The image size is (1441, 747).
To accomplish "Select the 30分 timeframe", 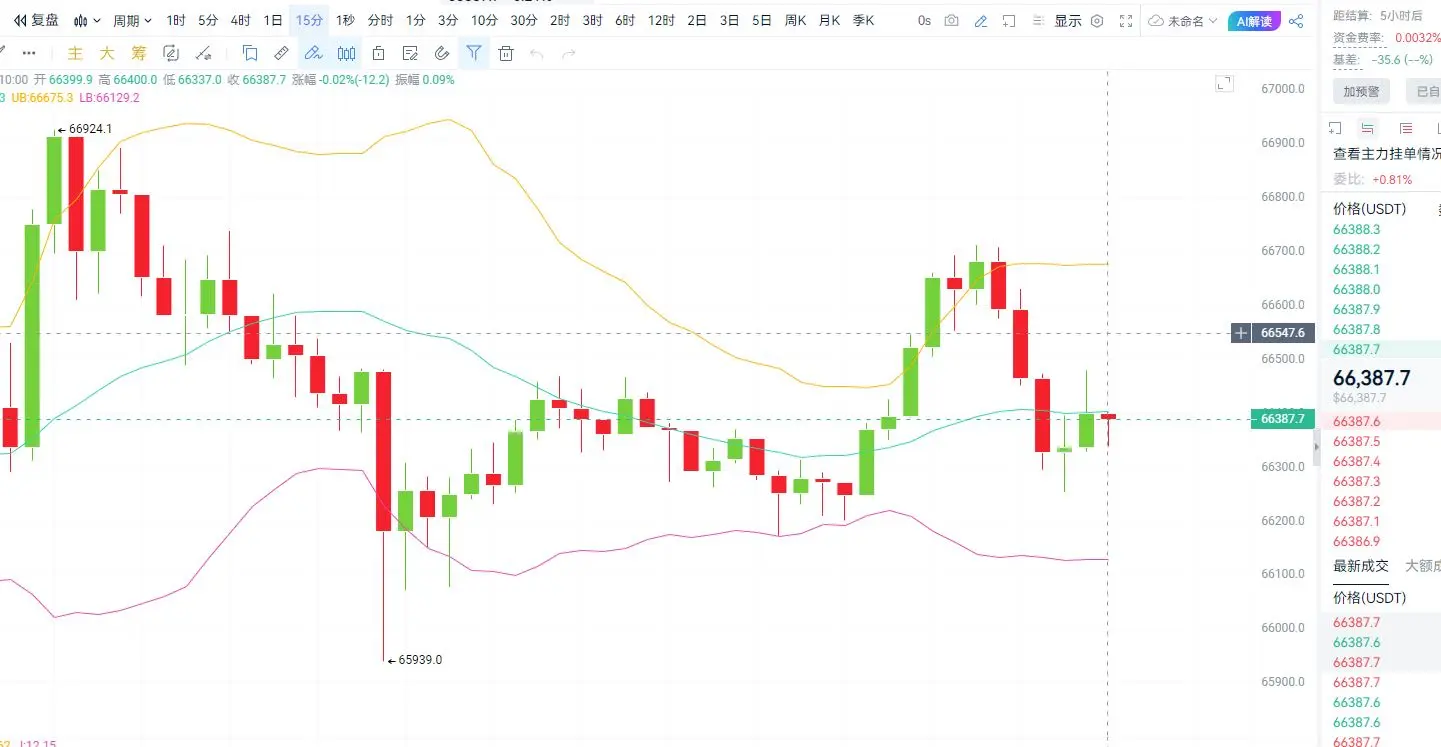I will tap(523, 20).
